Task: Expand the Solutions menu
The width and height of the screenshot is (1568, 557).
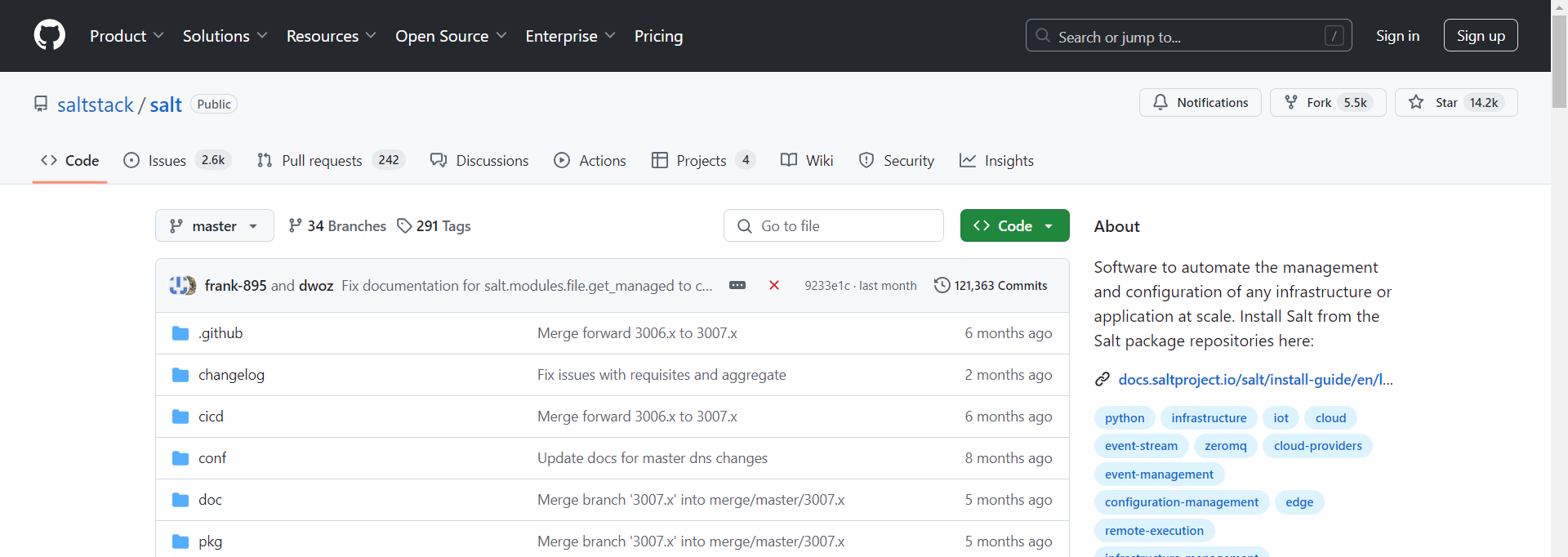Action: (225, 36)
